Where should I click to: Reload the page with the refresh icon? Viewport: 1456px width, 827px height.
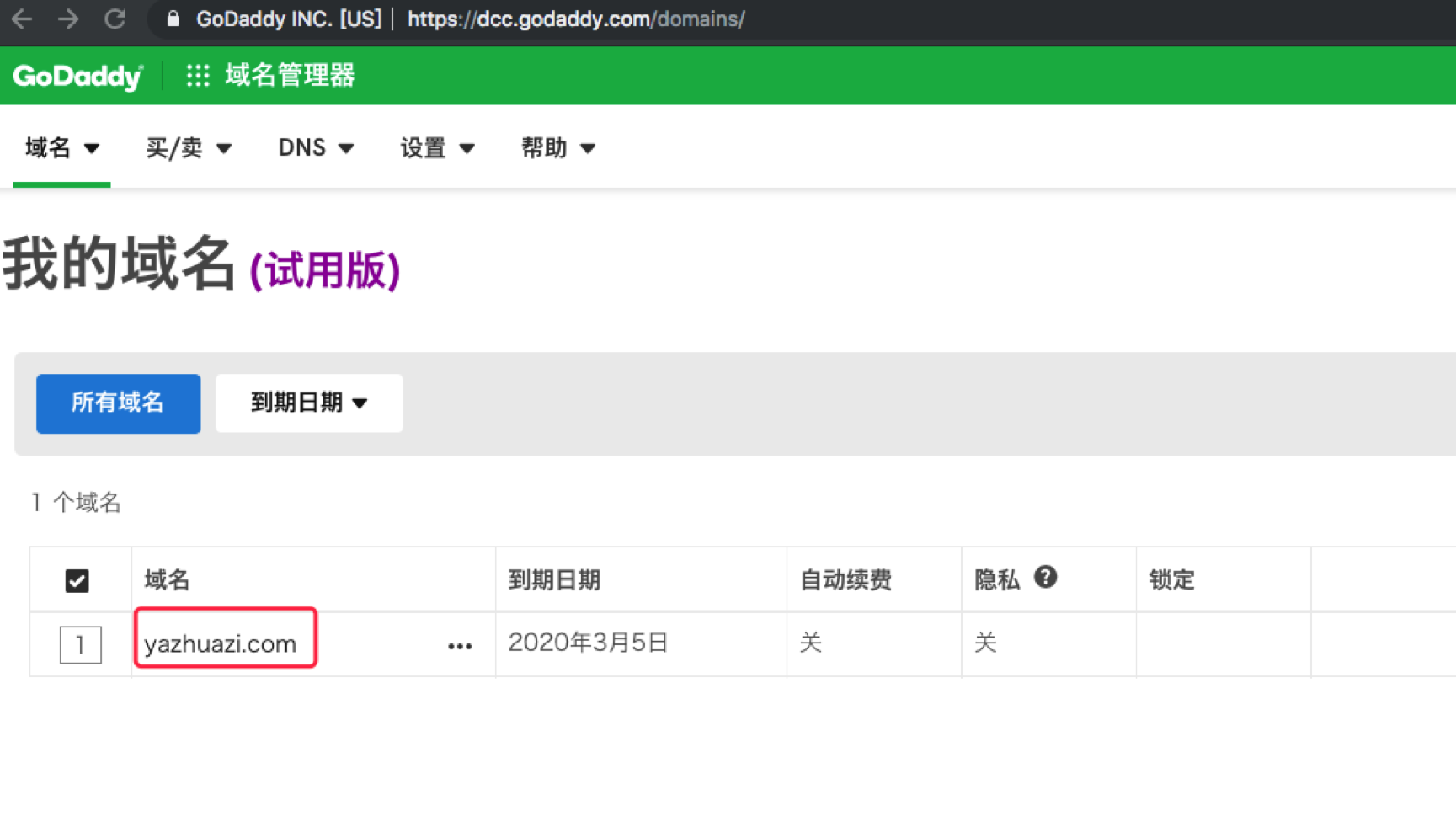pyautogui.click(x=116, y=19)
